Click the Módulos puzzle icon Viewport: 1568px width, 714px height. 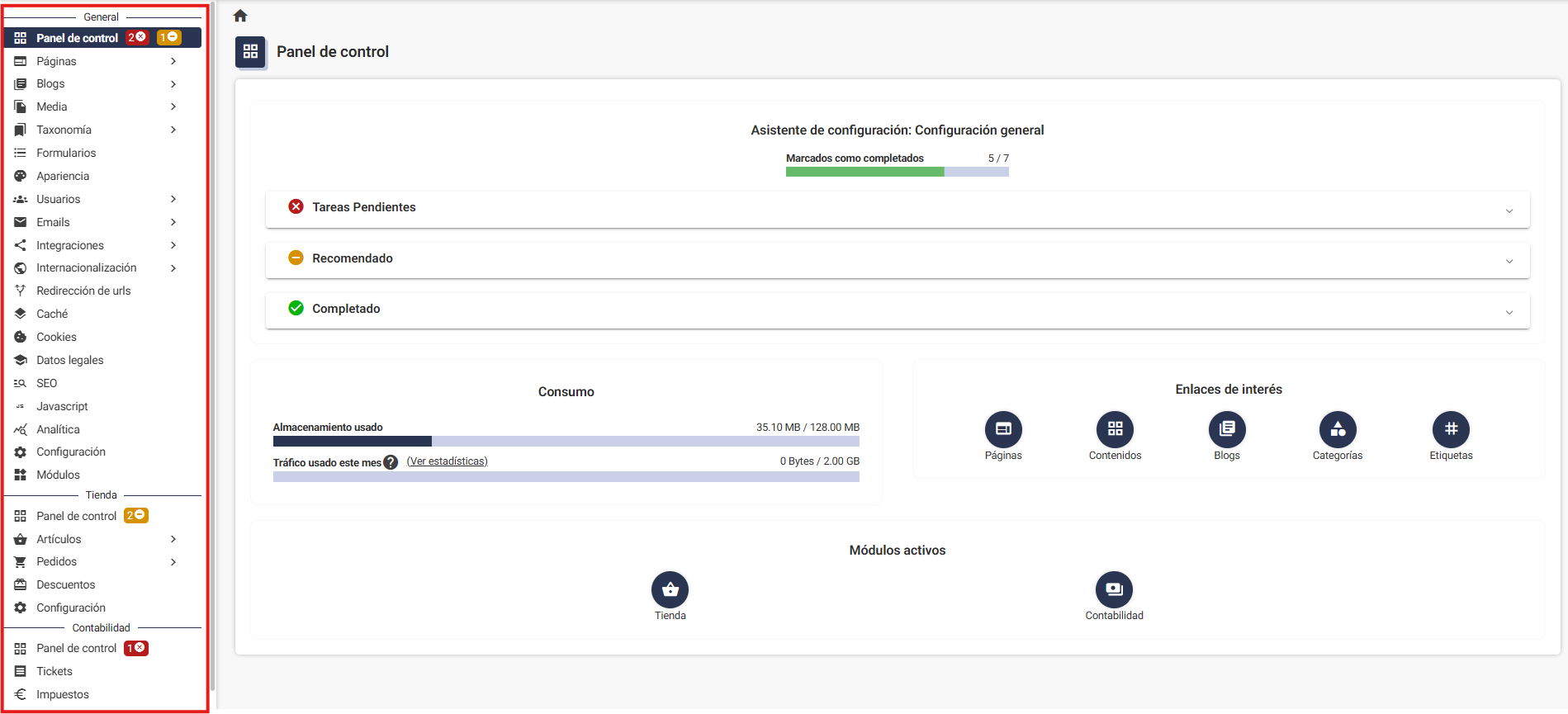coord(21,475)
